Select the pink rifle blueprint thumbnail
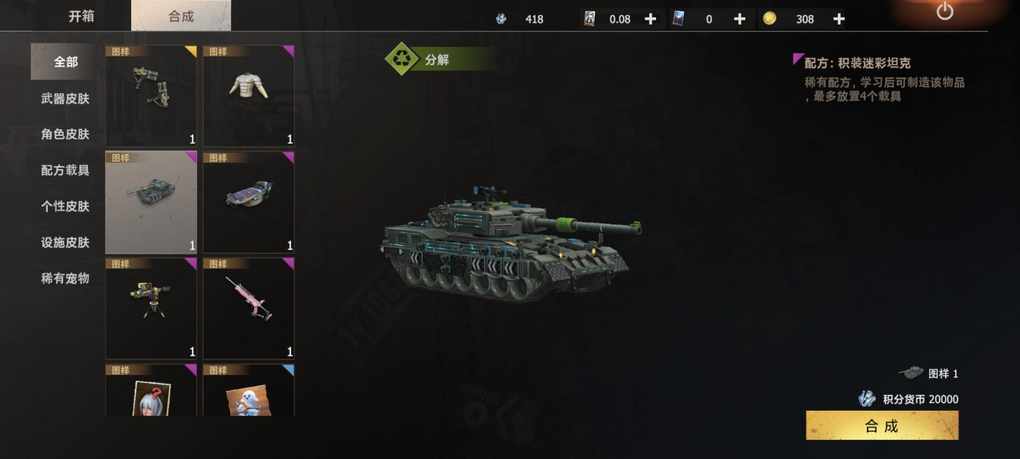This screenshot has width=1020, height=459. click(248, 308)
